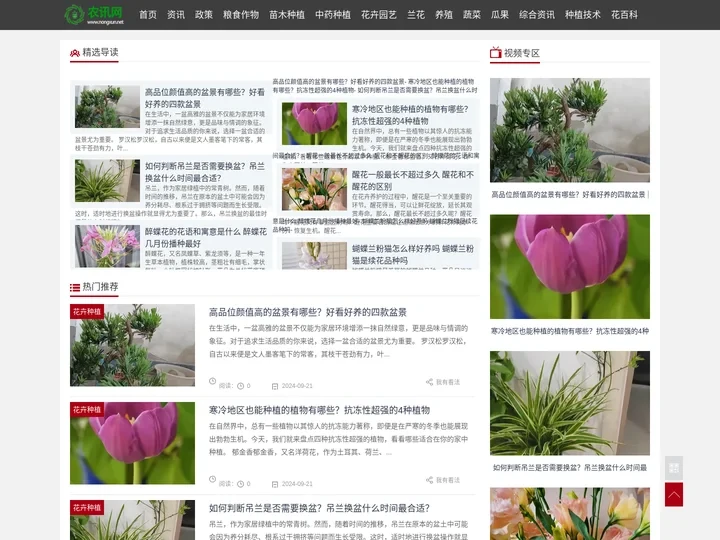The height and width of the screenshot is (540, 720).
Task: Open the 中药种植 menu item
Action: 333,15
